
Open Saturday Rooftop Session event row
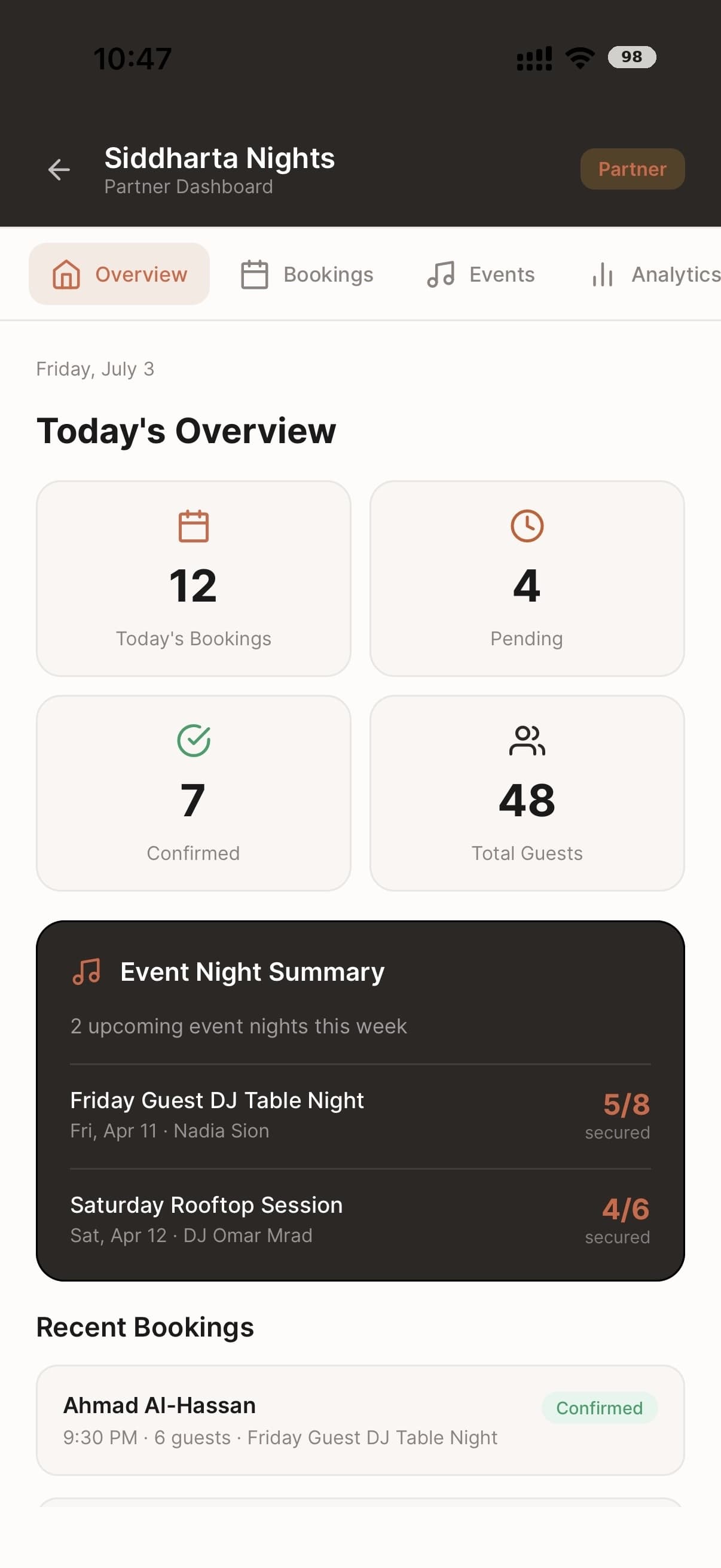[x=360, y=1221]
